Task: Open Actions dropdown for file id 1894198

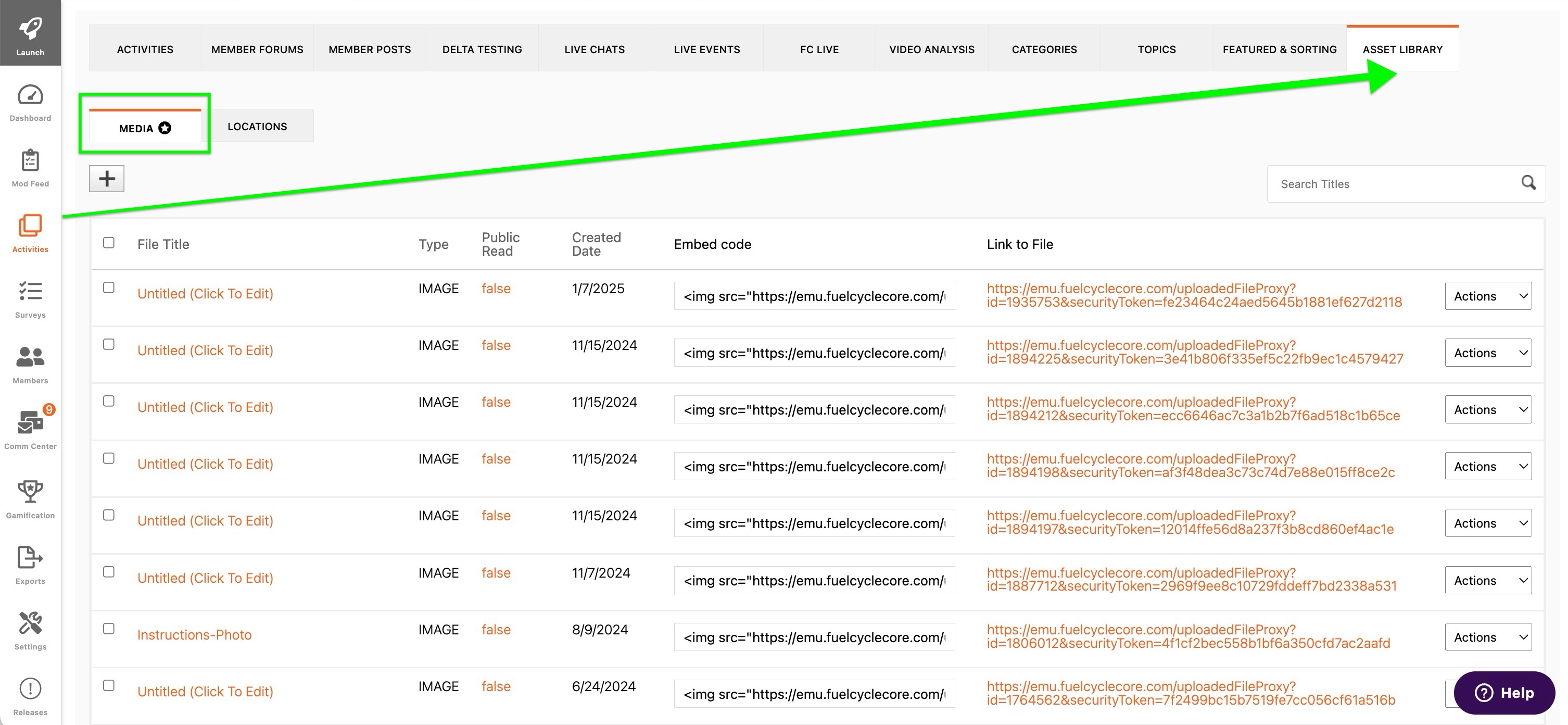Action: (1488, 466)
